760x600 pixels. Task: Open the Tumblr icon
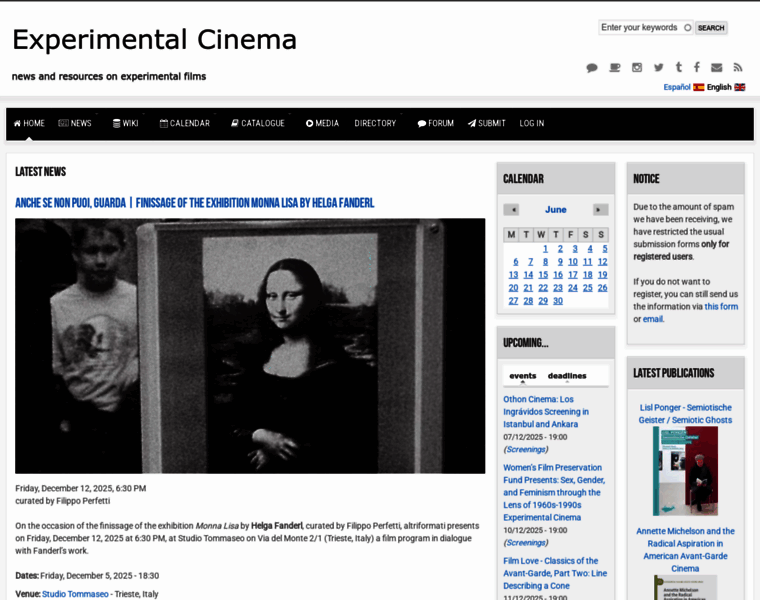[679, 67]
